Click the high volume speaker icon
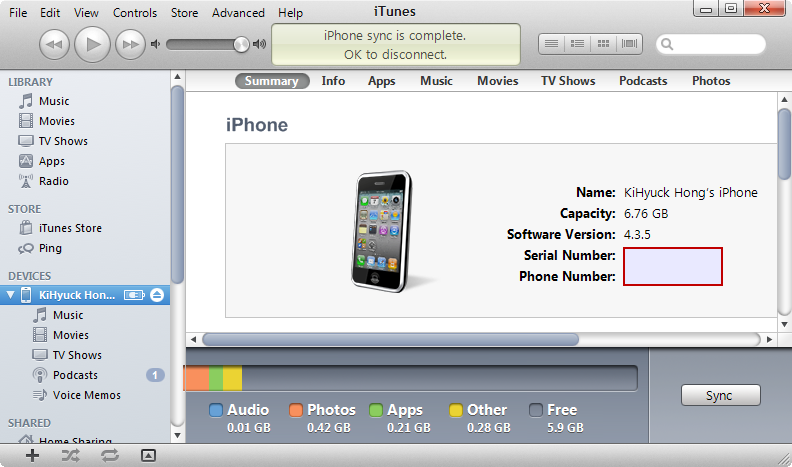Viewport: 792px width, 467px height. 259,44
